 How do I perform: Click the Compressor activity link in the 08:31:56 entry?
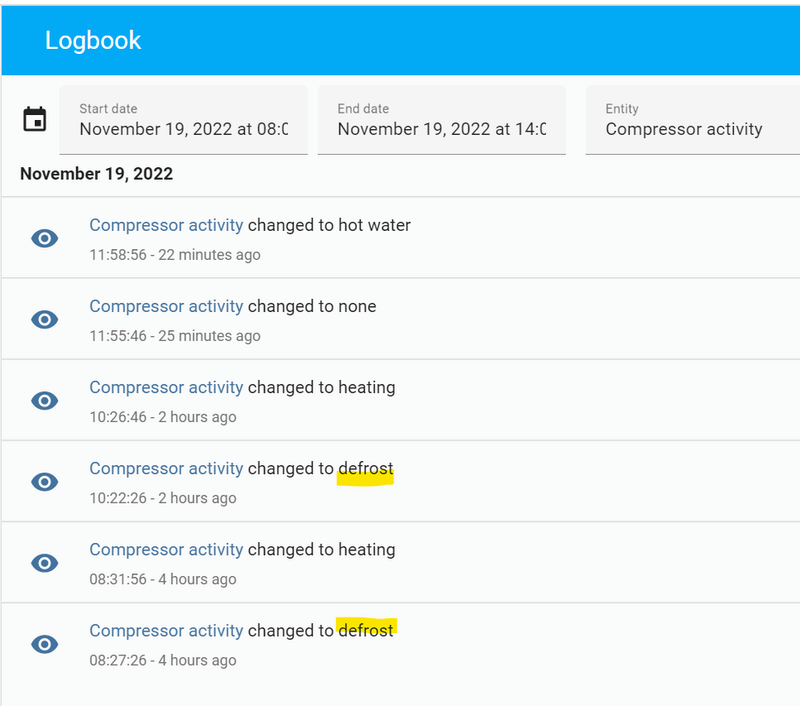pyautogui.click(x=166, y=549)
